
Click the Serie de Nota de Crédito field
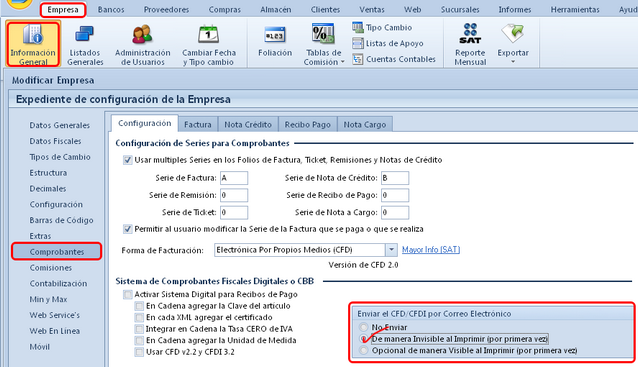click(x=395, y=178)
